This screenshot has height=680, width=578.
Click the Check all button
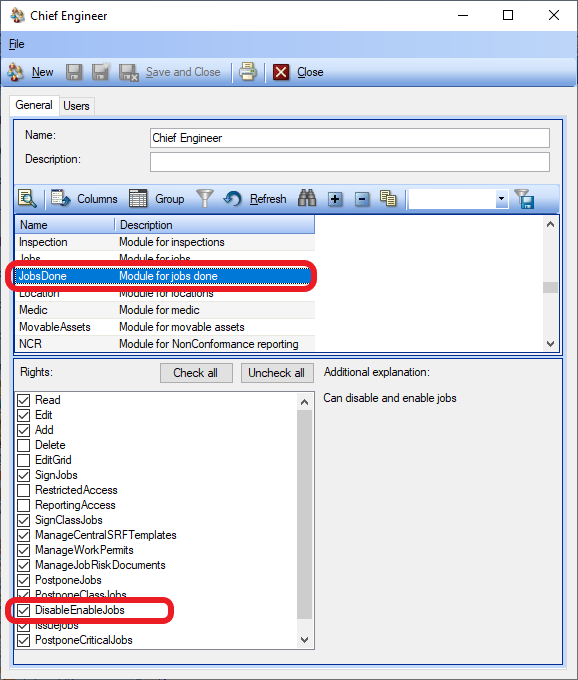coord(196,373)
